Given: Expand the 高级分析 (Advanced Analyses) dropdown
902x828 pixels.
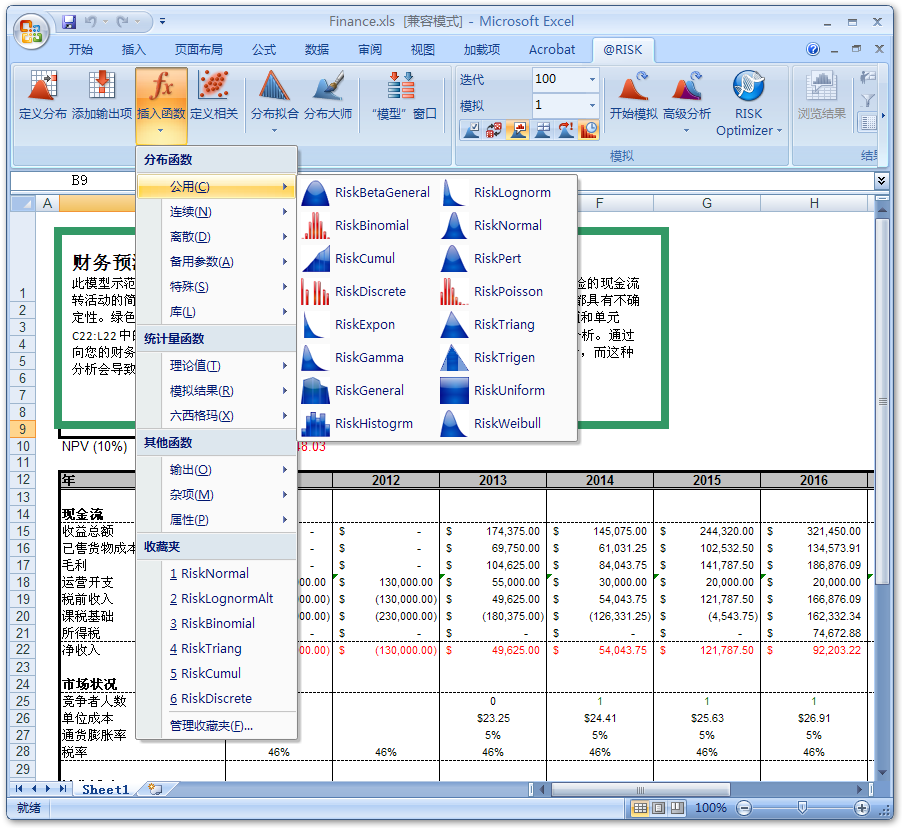Looking at the screenshot, I should 686,131.
